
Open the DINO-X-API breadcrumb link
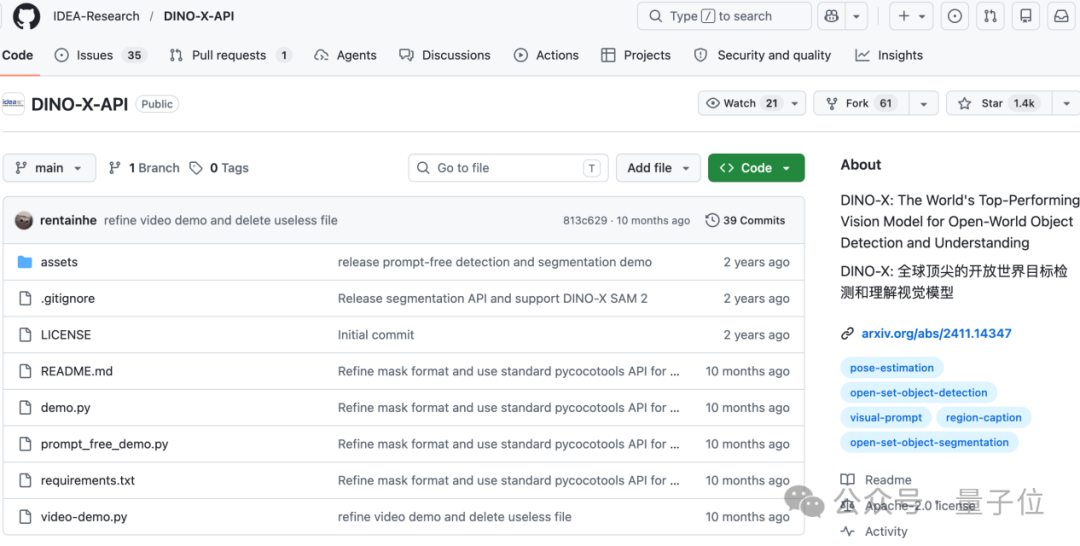(199, 16)
